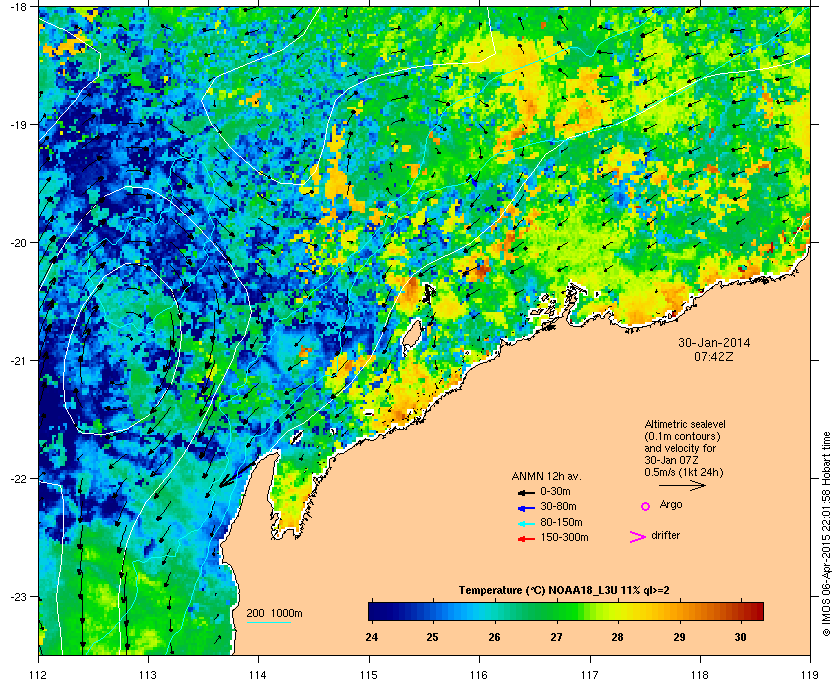Image resolution: width=840 pixels, height=680 pixels.
Task: Click the '118' longitude axis label
Action: click(700, 674)
